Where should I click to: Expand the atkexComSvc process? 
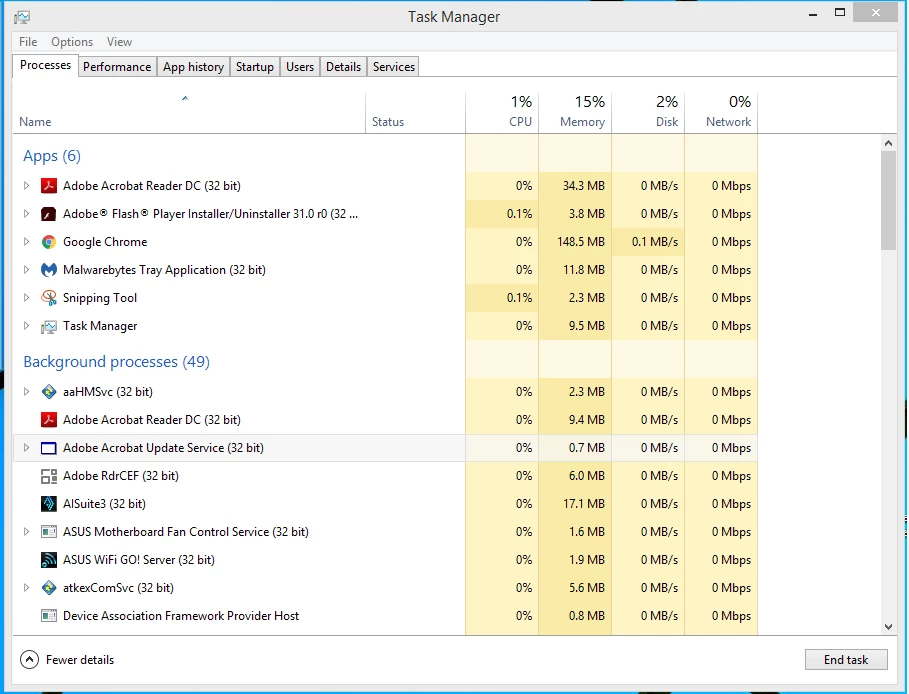point(26,588)
